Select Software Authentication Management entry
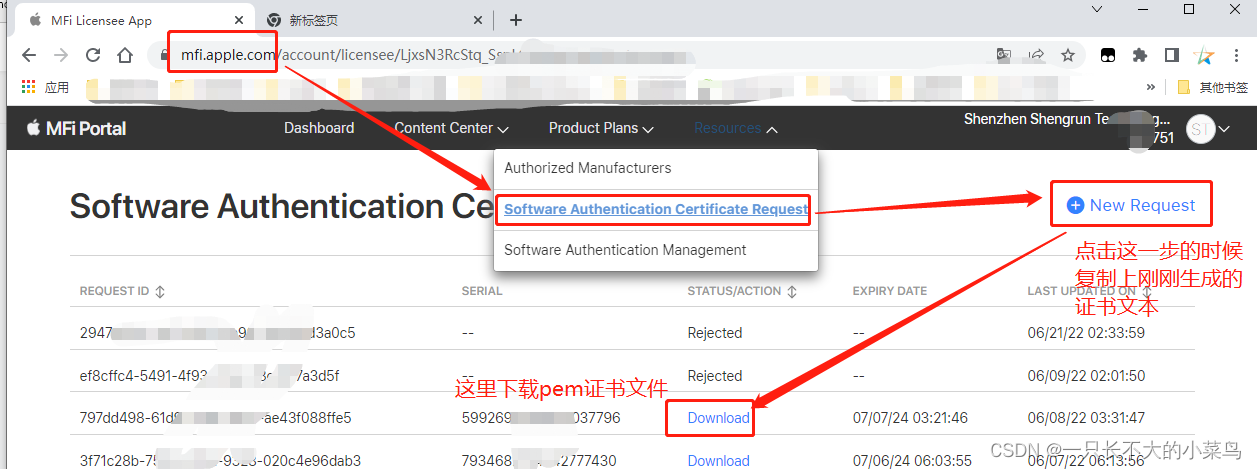This screenshot has width=1257, height=469. tap(625, 250)
